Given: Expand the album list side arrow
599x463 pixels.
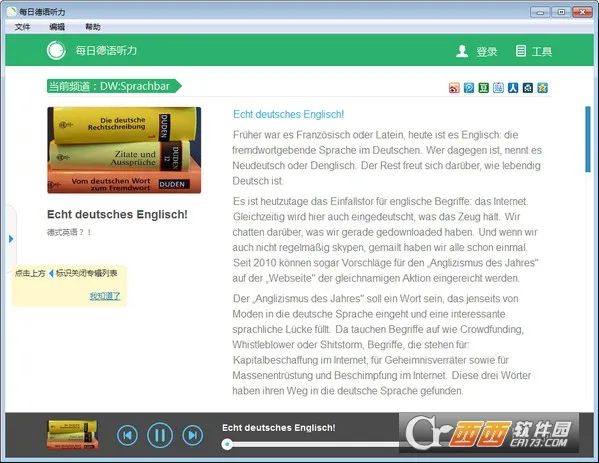Looking at the screenshot, I should click(11, 239).
